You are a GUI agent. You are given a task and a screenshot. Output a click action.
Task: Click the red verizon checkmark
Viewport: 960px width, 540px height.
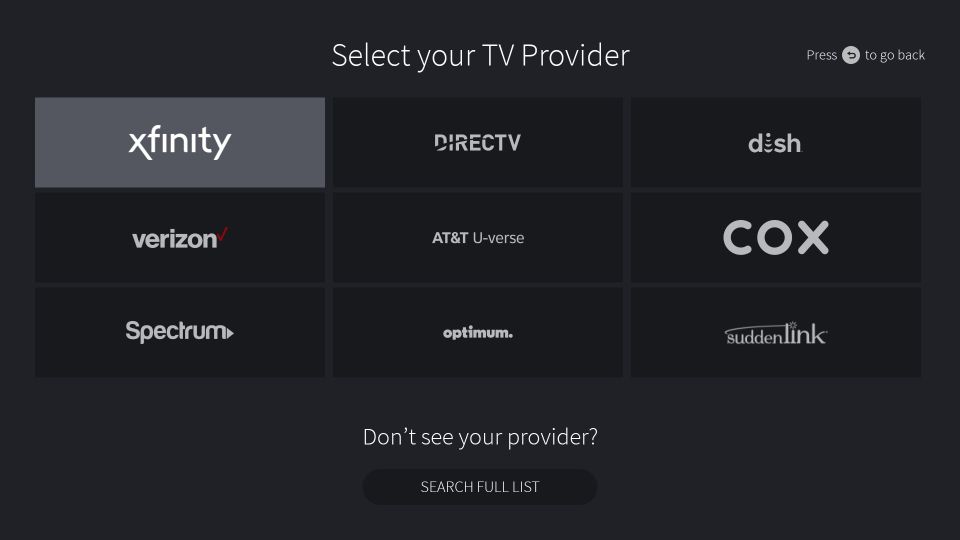click(223, 234)
